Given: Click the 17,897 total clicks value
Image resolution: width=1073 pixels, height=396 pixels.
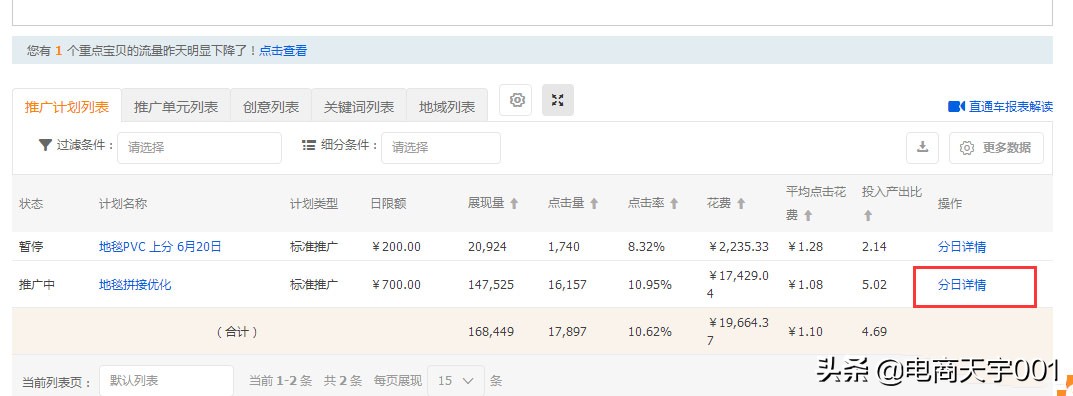Looking at the screenshot, I should (567, 332).
